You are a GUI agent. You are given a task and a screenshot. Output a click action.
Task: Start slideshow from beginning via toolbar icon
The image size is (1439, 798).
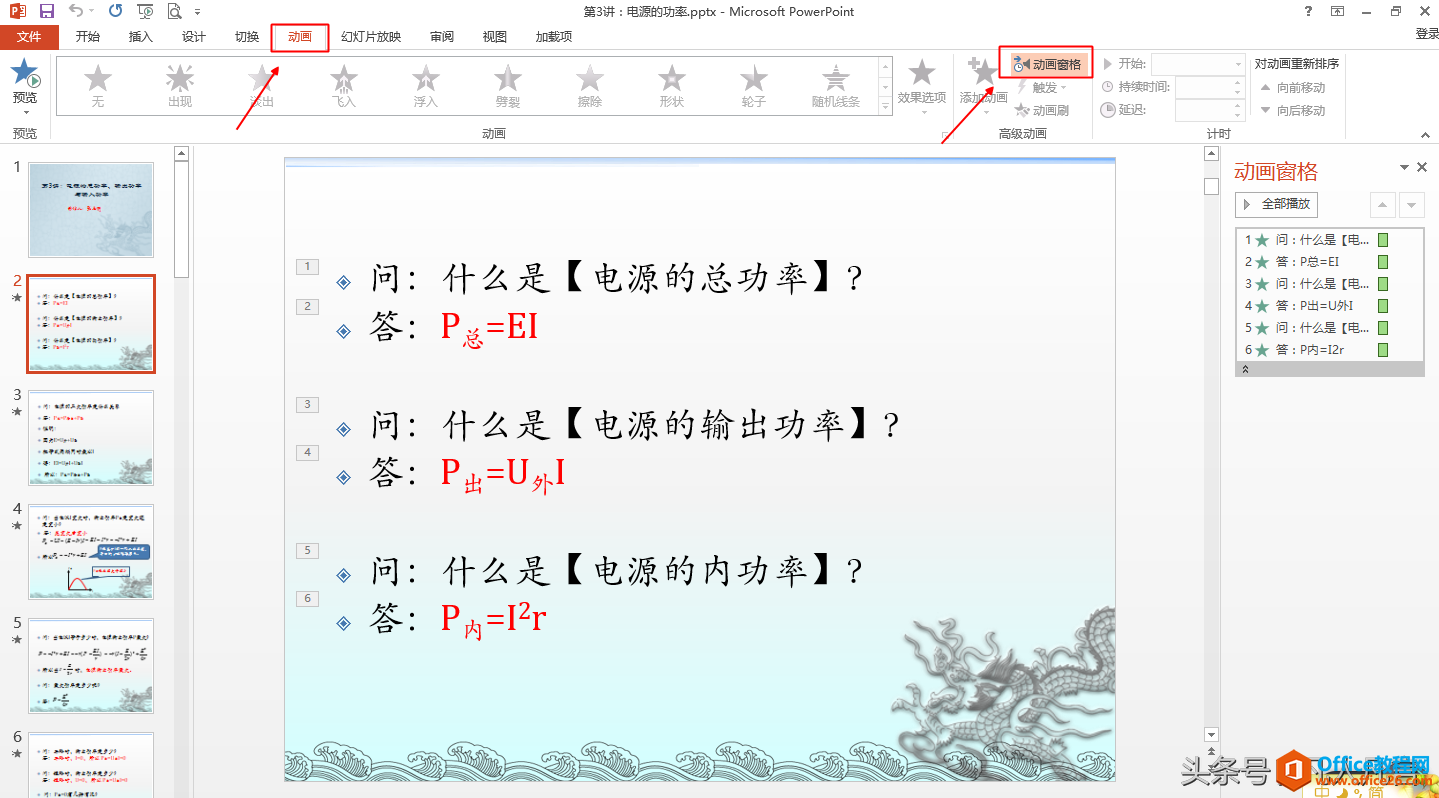pyautogui.click(x=145, y=11)
